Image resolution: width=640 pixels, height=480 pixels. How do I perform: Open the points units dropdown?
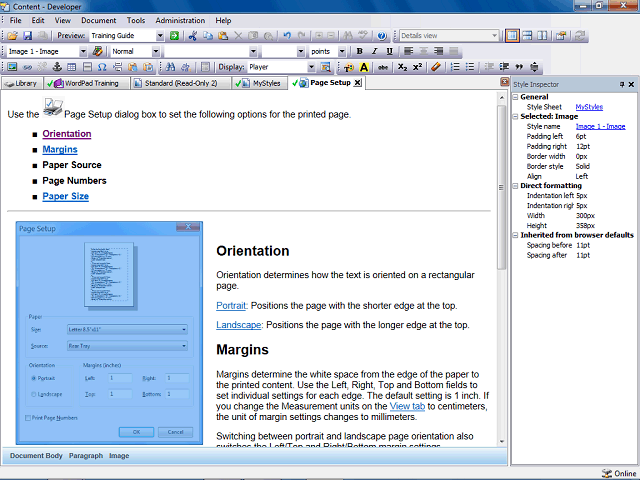(x=342, y=51)
